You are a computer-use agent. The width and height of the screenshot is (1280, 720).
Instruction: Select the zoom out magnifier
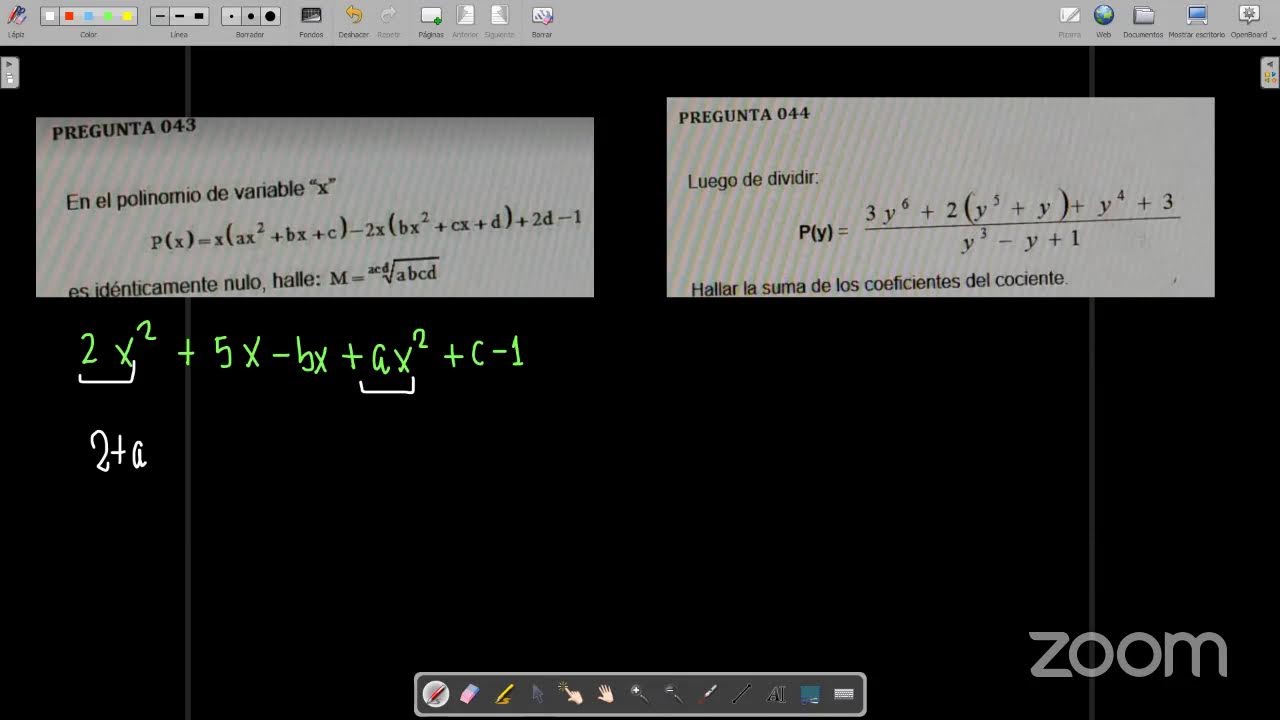point(674,694)
